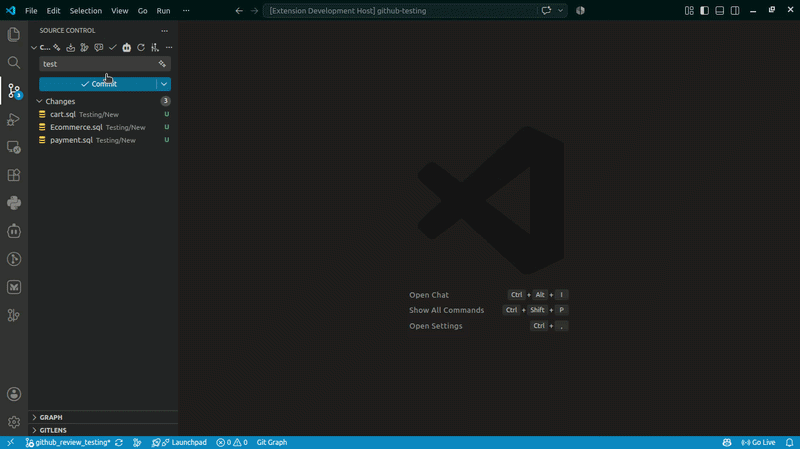Click the blue Commit button
The height and width of the screenshot is (449, 800).
98,84
